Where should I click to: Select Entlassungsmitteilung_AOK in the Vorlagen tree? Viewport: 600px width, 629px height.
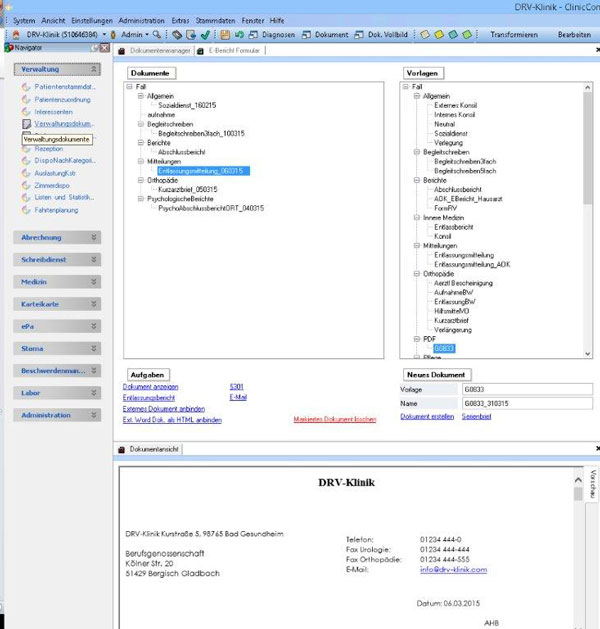(x=472, y=264)
